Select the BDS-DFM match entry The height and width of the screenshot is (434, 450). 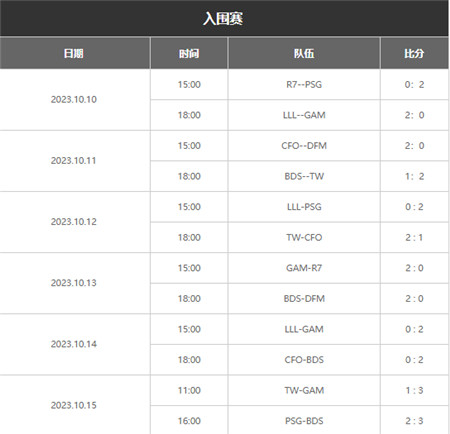tap(304, 299)
